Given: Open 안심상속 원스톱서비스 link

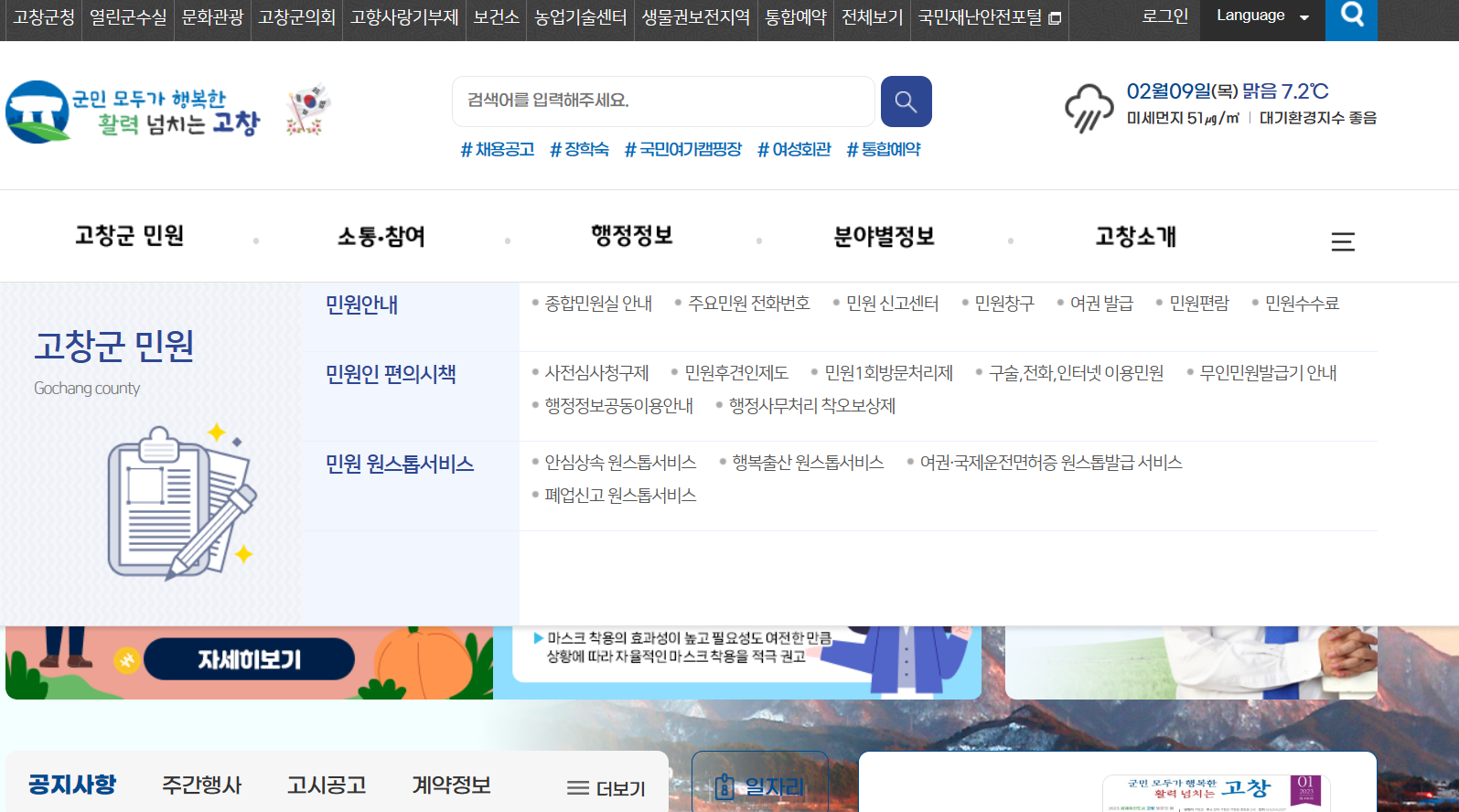Looking at the screenshot, I should pos(620,463).
